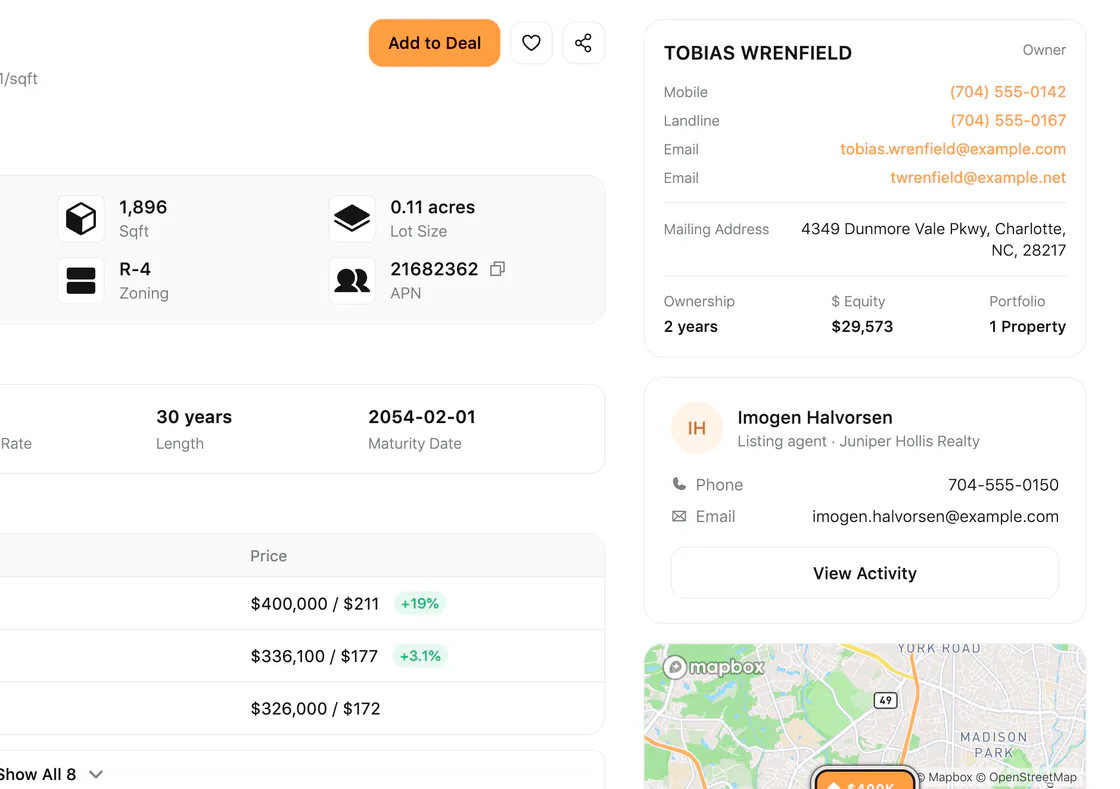
Task: Select the $400,000 / $211 price cell
Action: pos(315,604)
